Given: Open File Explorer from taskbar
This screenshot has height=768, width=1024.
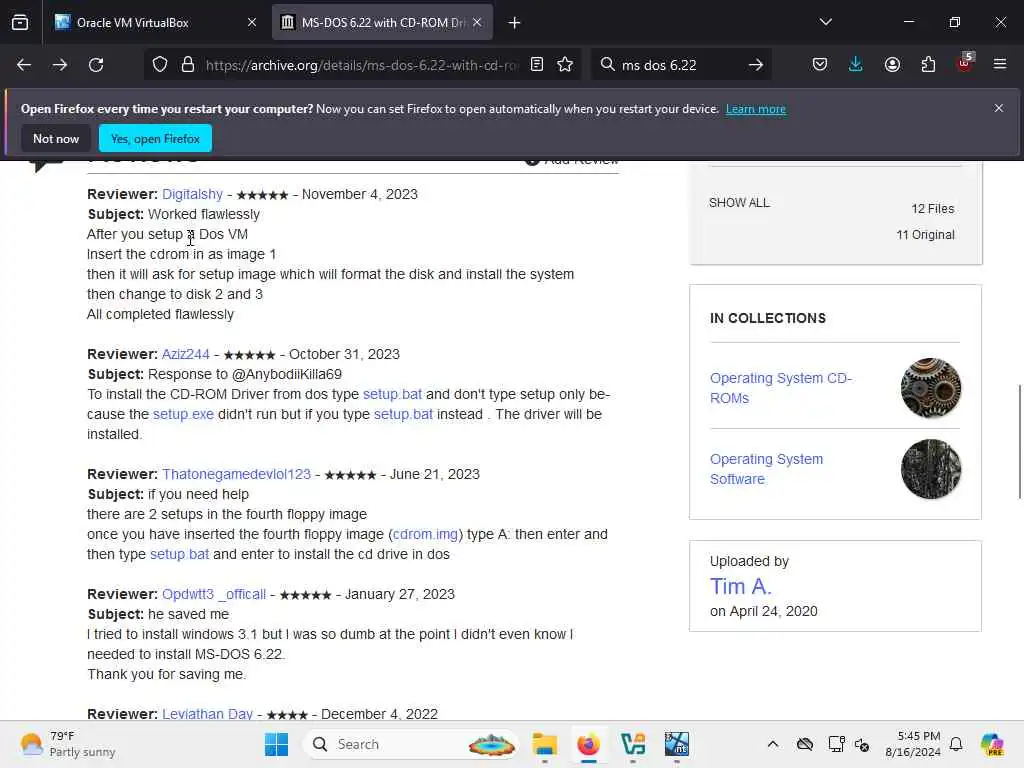Looking at the screenshot, I should 544,744.
